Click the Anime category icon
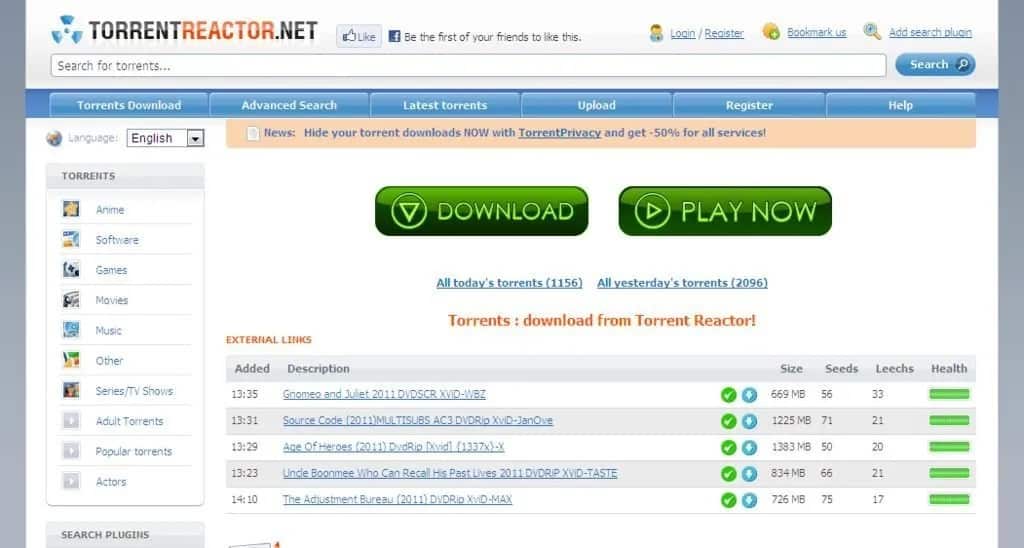The image size is (1024, 548). point(71,209)
